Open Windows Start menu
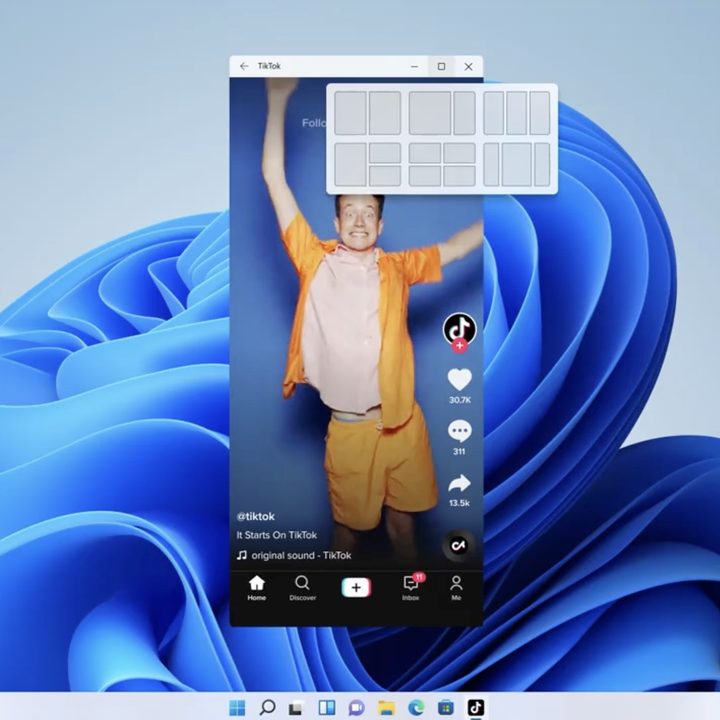Viewport: 720px width, 720px height. (237, 708)
